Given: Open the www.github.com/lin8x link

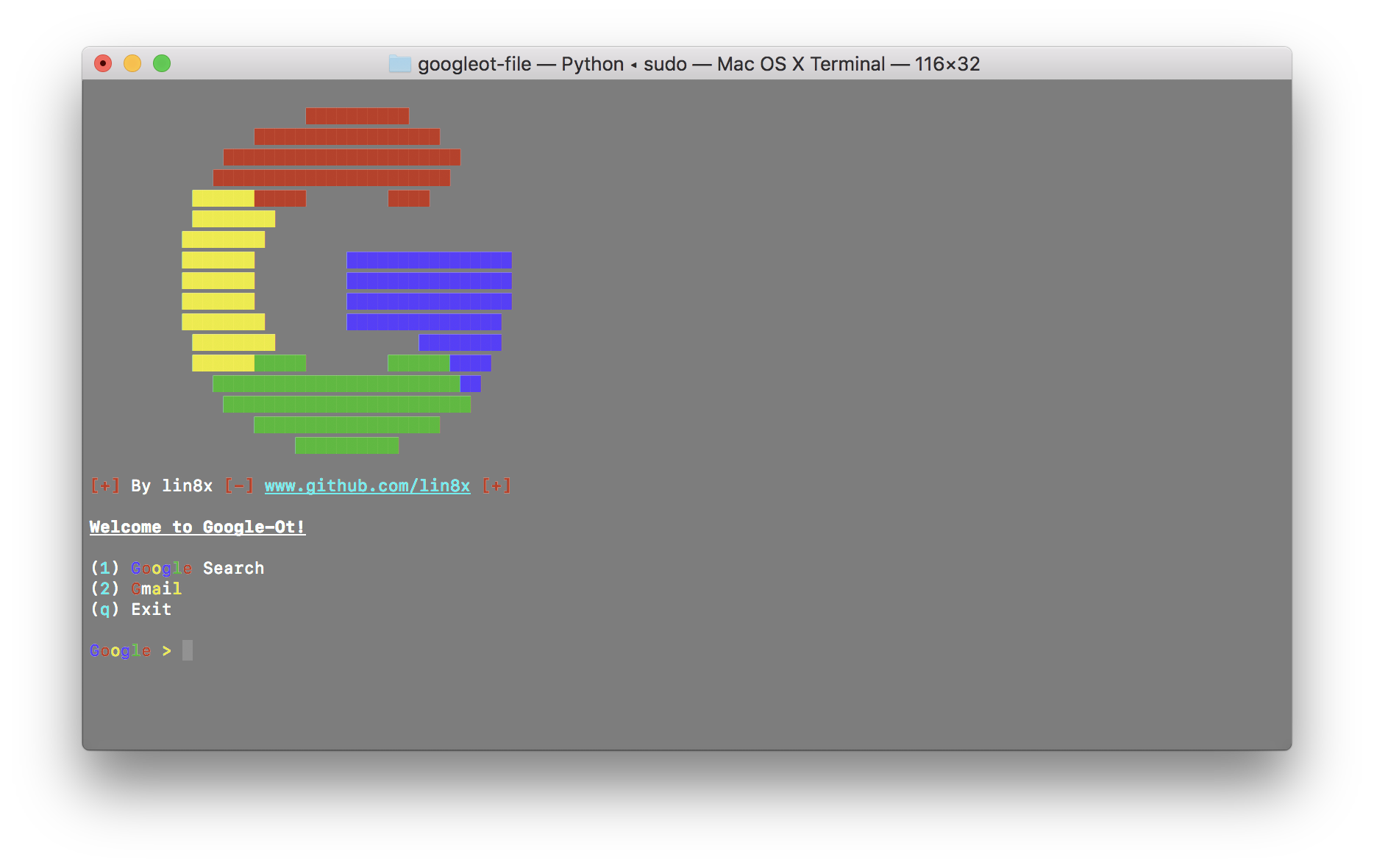Looking at the screenshot, I should (367, 486).
